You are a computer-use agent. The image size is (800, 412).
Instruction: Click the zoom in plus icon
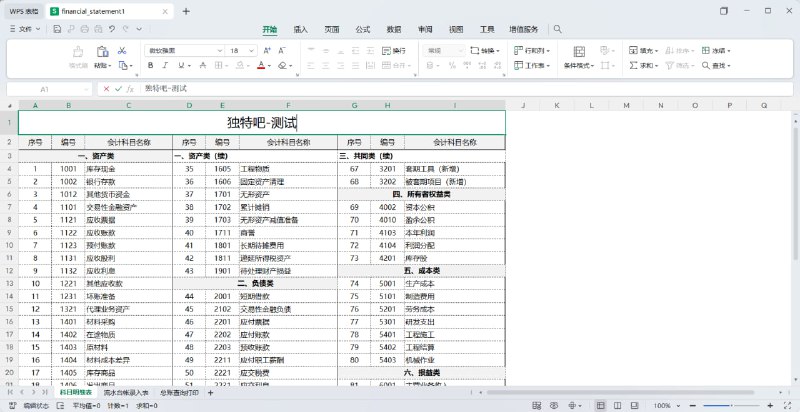770,405
